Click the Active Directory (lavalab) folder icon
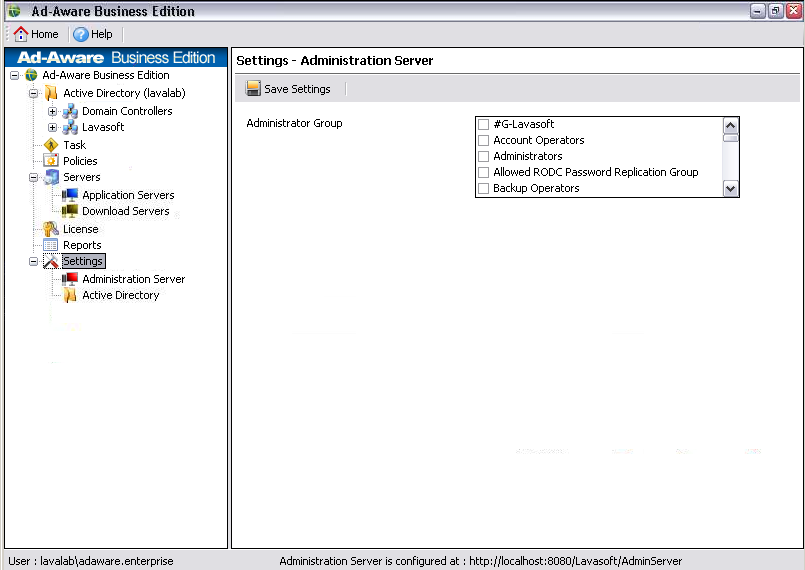 [x=51, y=93]
